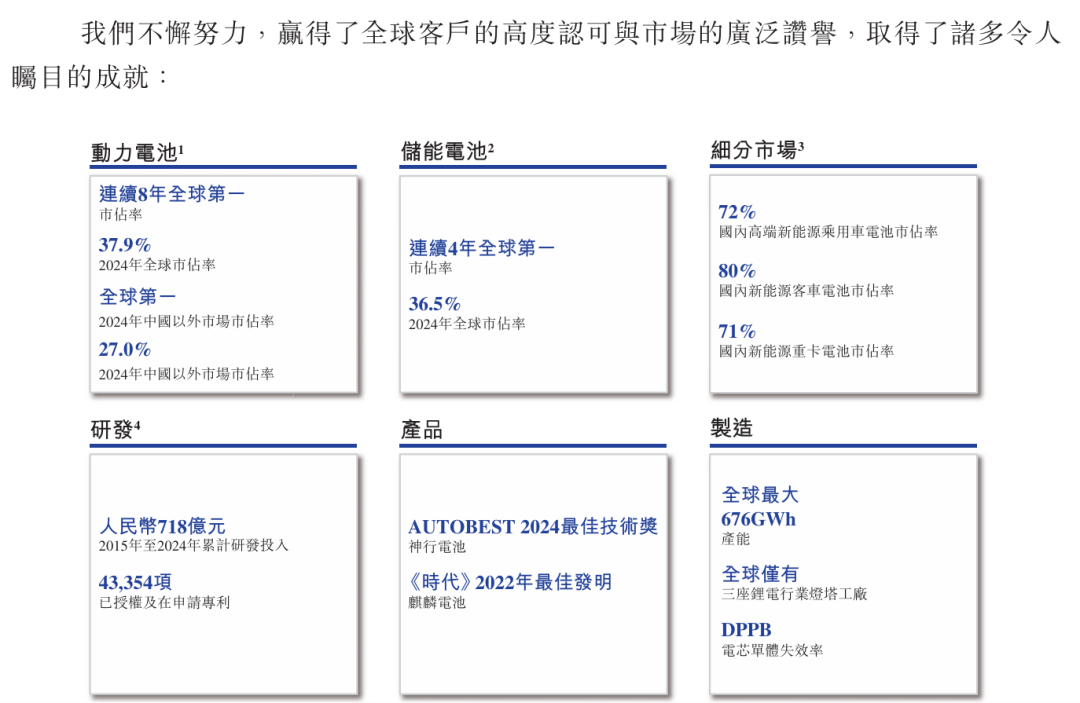Click 2015年至2024年累計研發投入 caption

pos(194,546)
